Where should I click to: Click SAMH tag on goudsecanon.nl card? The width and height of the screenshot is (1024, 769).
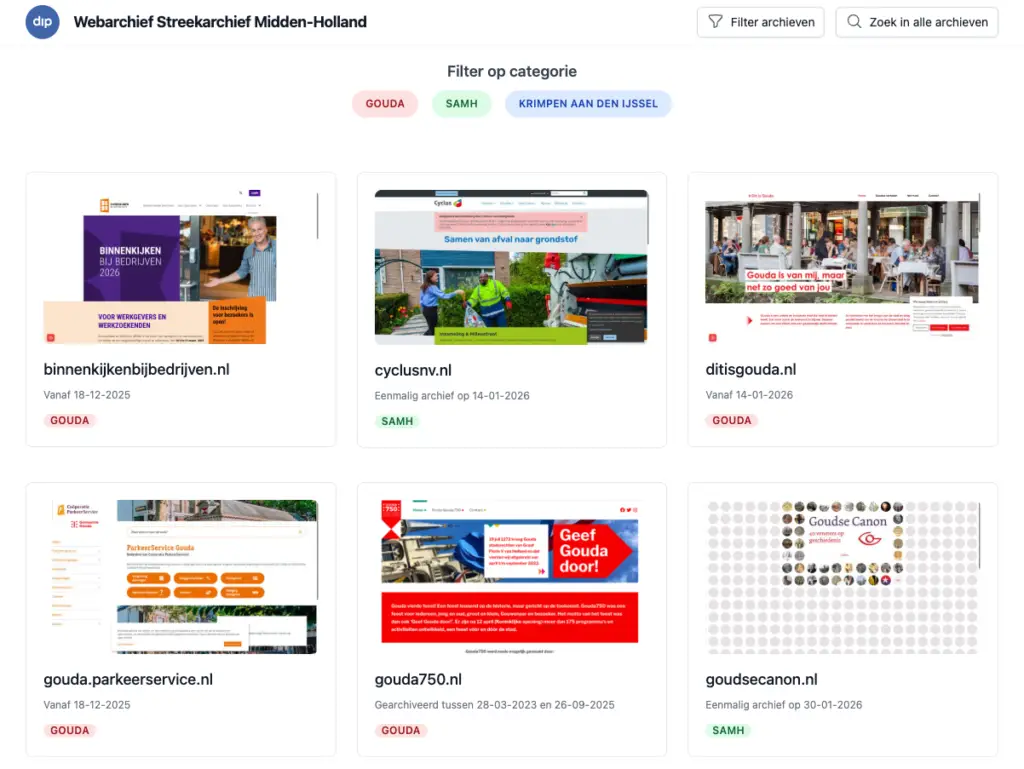(728, 730)
